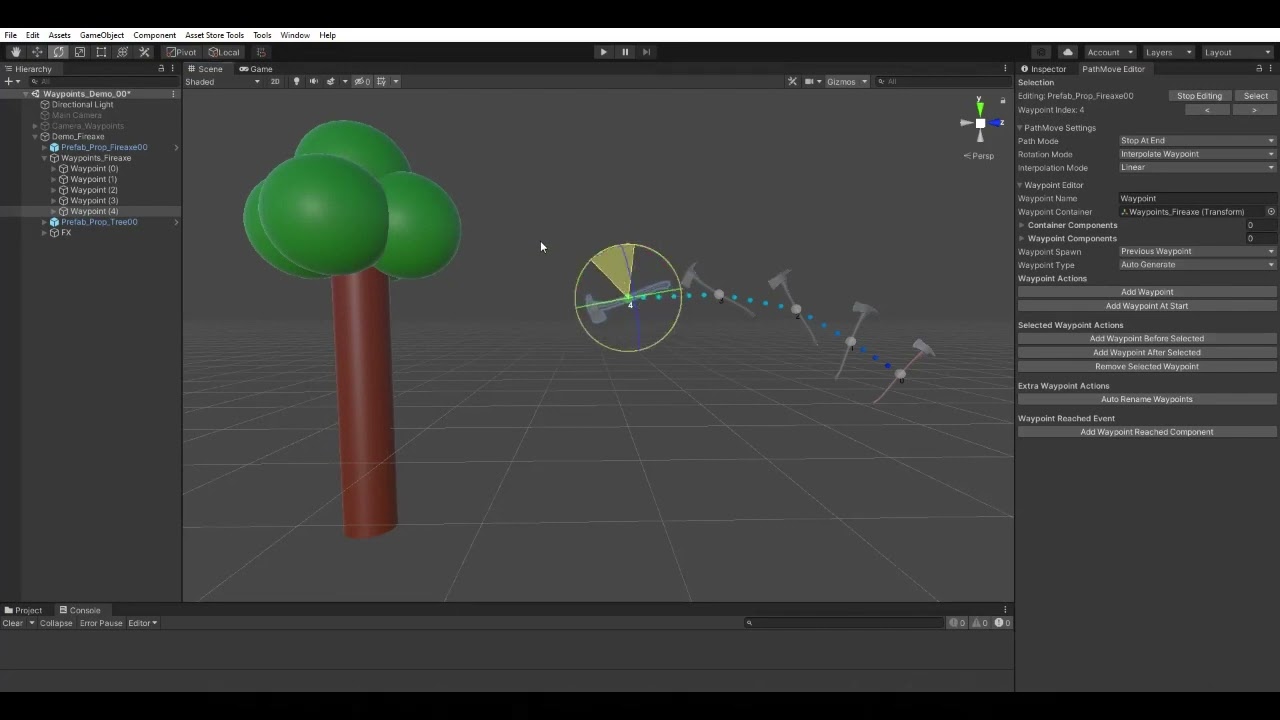The image size is (1280, 720).
Task: Select Prefab_Prop_Fireaxe00 in Hierarchy
Action: 104,147
